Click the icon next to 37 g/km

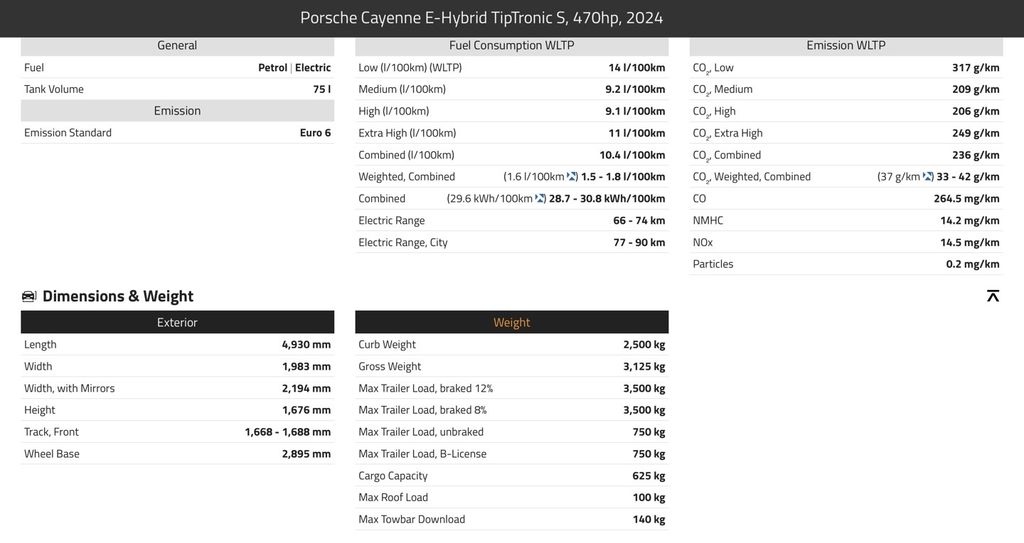point(929,177)
